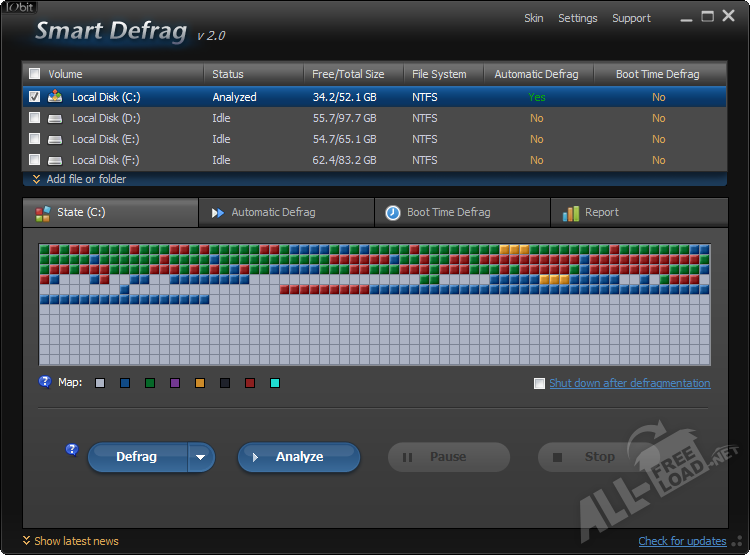Open the Defrag button dropdown arrow
Image resolution: width=750 pixels, height=555 pixels.
click(201, 457)
